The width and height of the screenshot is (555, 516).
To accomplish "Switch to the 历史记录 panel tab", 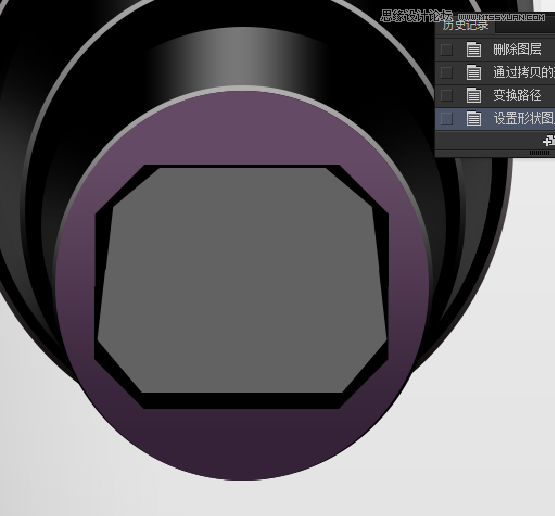I will (x=465, y=25).
